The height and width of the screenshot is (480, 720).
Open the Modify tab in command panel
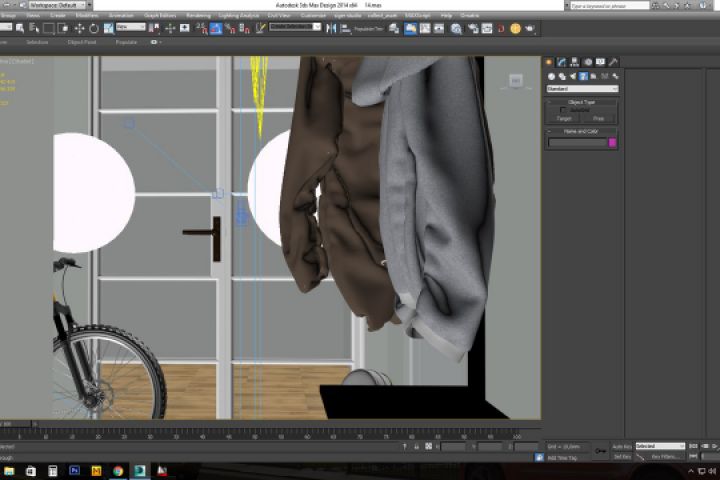562,63
